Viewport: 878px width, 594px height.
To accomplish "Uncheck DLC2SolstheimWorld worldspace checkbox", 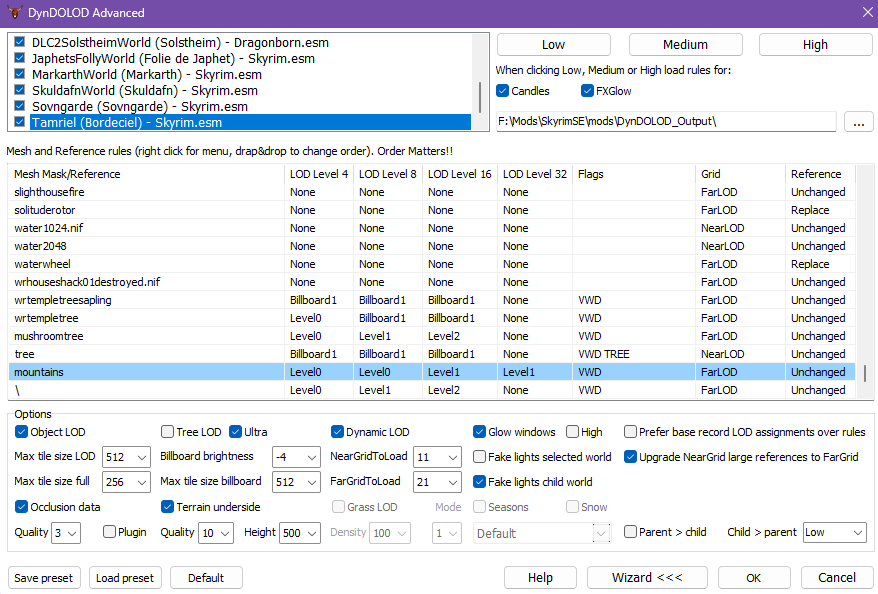I will (x=20, y=42).
